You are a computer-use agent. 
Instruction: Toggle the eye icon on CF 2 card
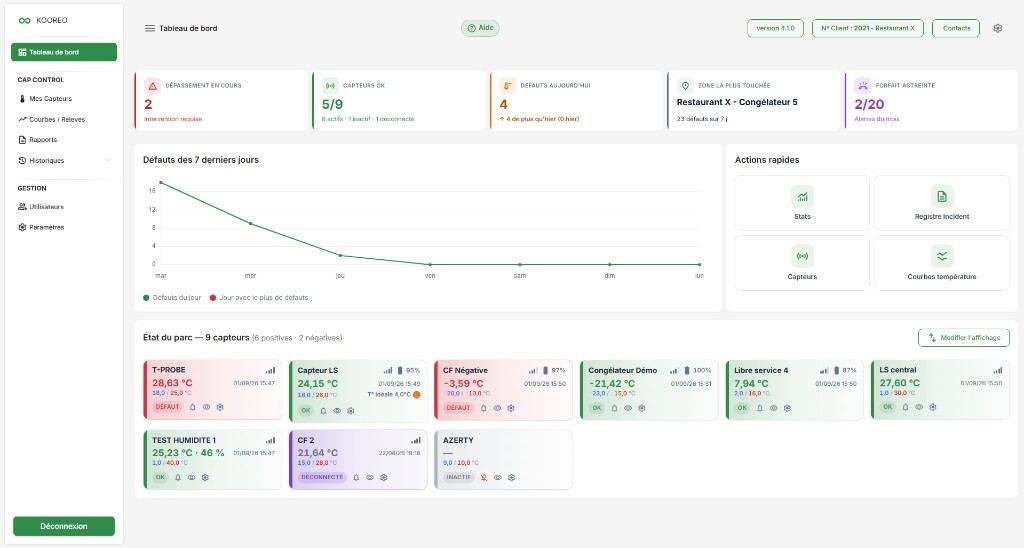370,477
